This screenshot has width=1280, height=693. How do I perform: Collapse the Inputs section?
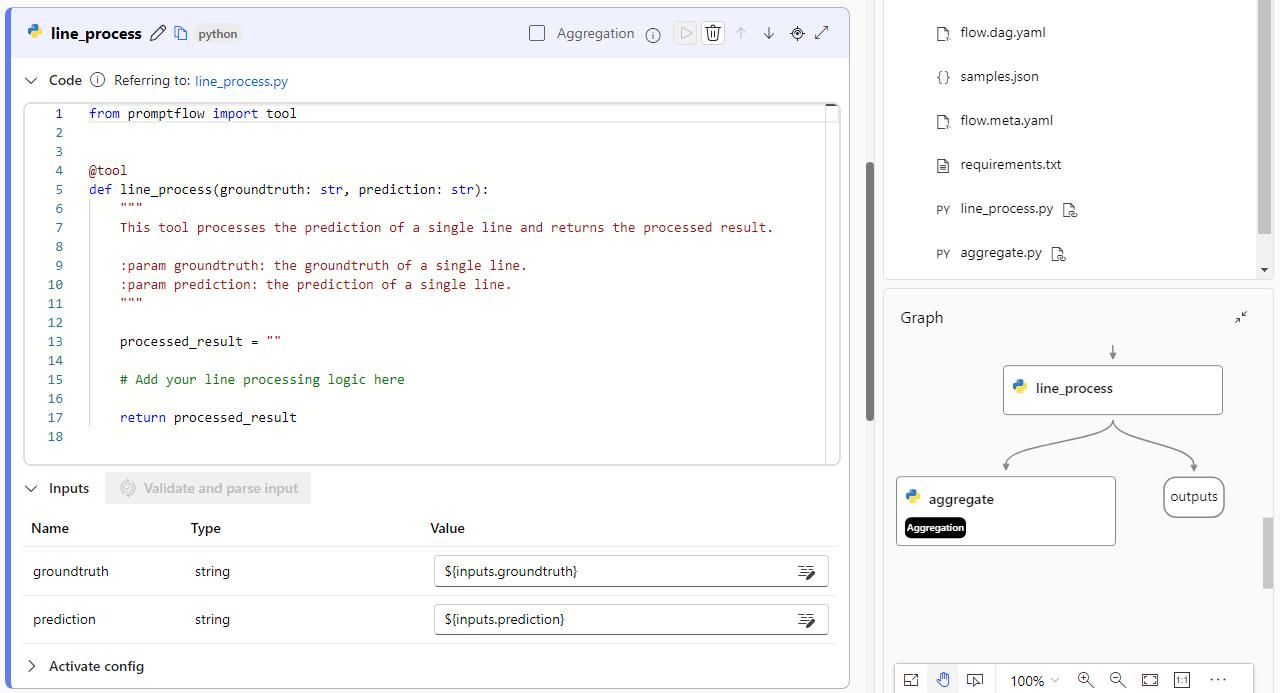[30, 488]
